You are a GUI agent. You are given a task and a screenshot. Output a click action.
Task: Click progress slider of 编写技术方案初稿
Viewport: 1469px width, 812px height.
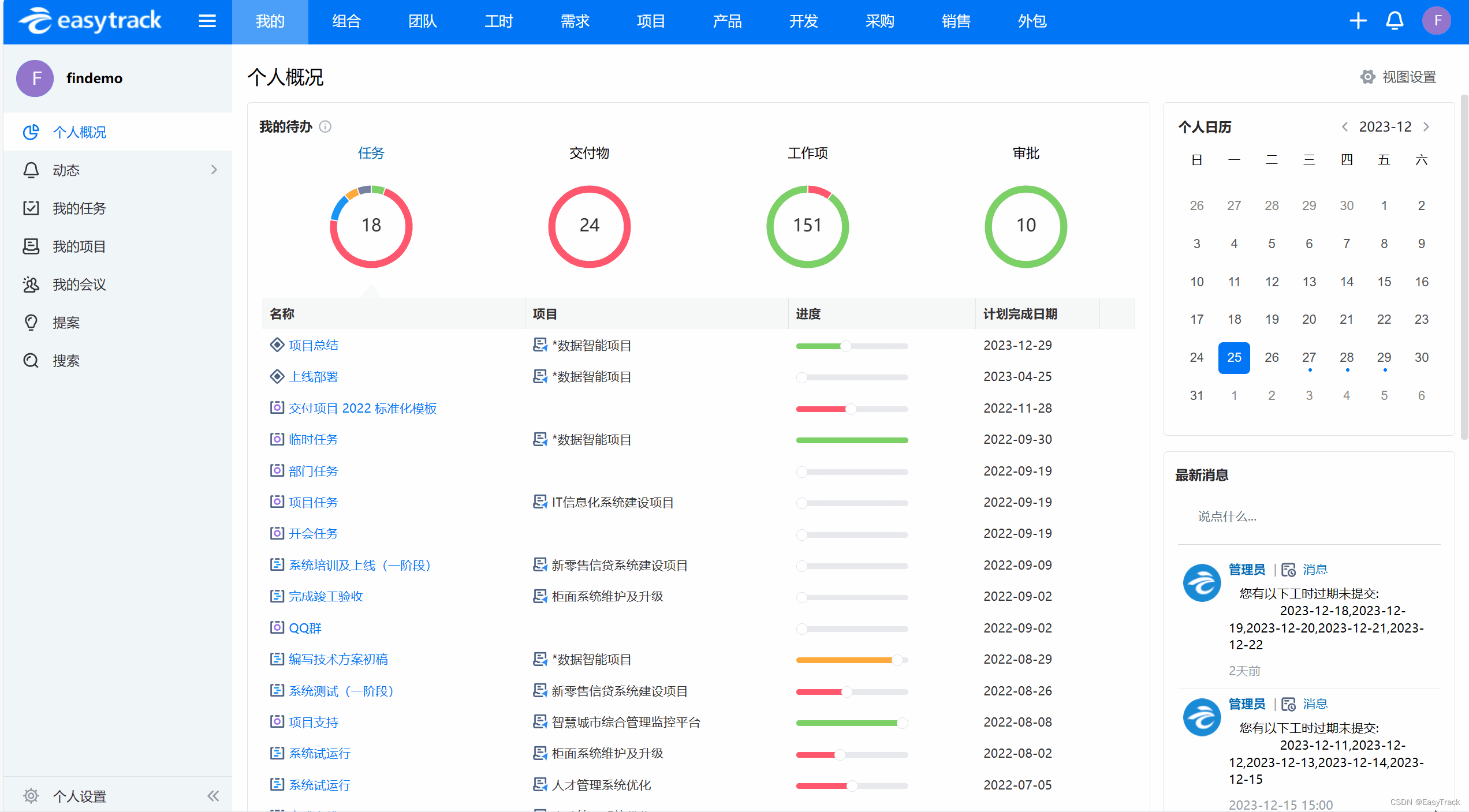pos(851,660)
